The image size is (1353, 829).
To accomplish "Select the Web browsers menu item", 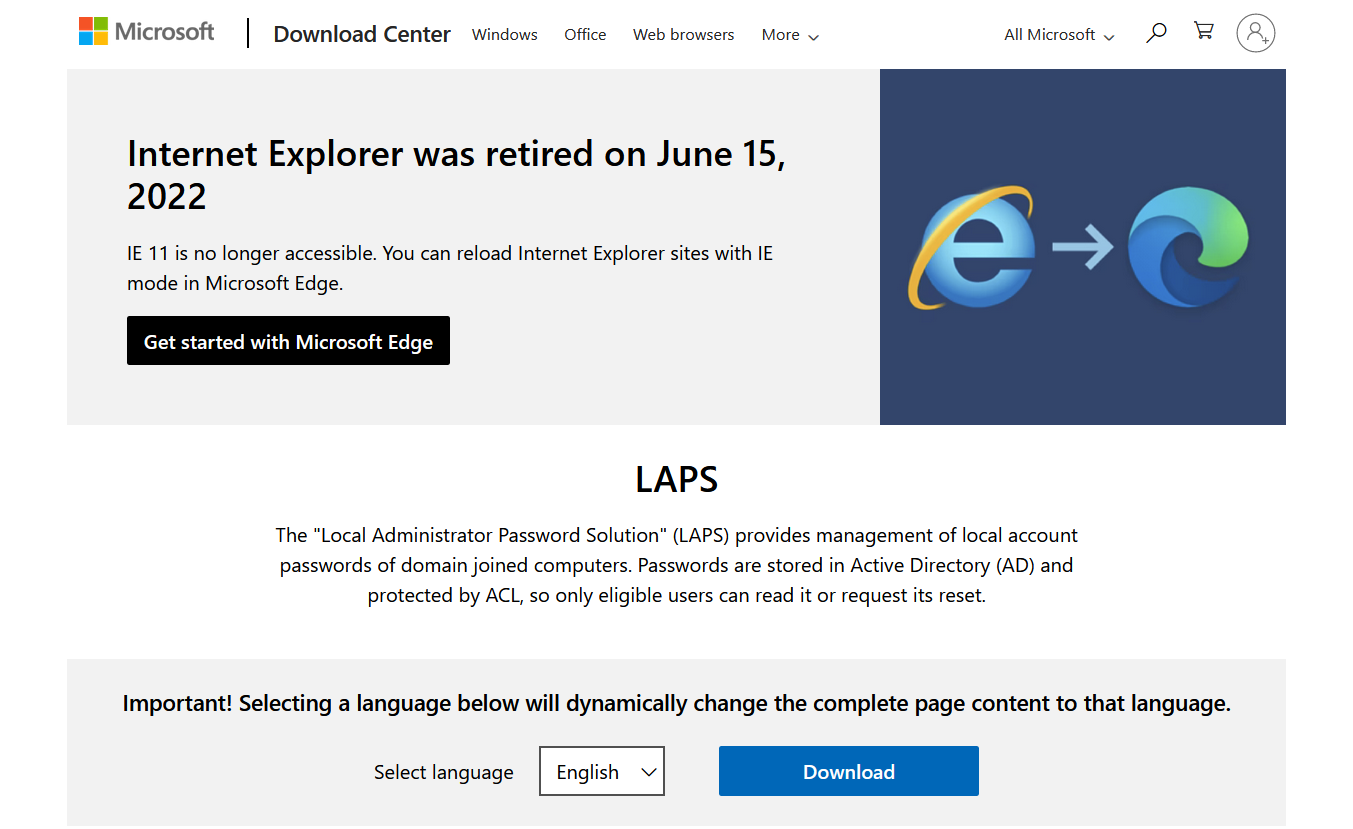I will click(684, 35).
